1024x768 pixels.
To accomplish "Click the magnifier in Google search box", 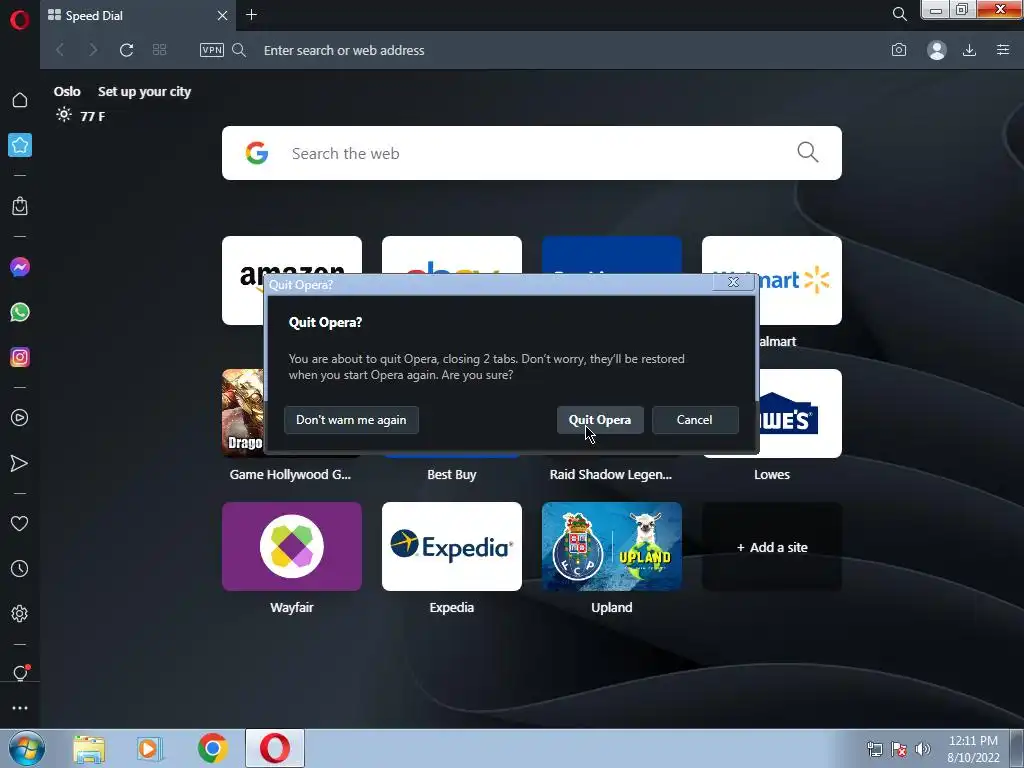I will pos(807,153).
